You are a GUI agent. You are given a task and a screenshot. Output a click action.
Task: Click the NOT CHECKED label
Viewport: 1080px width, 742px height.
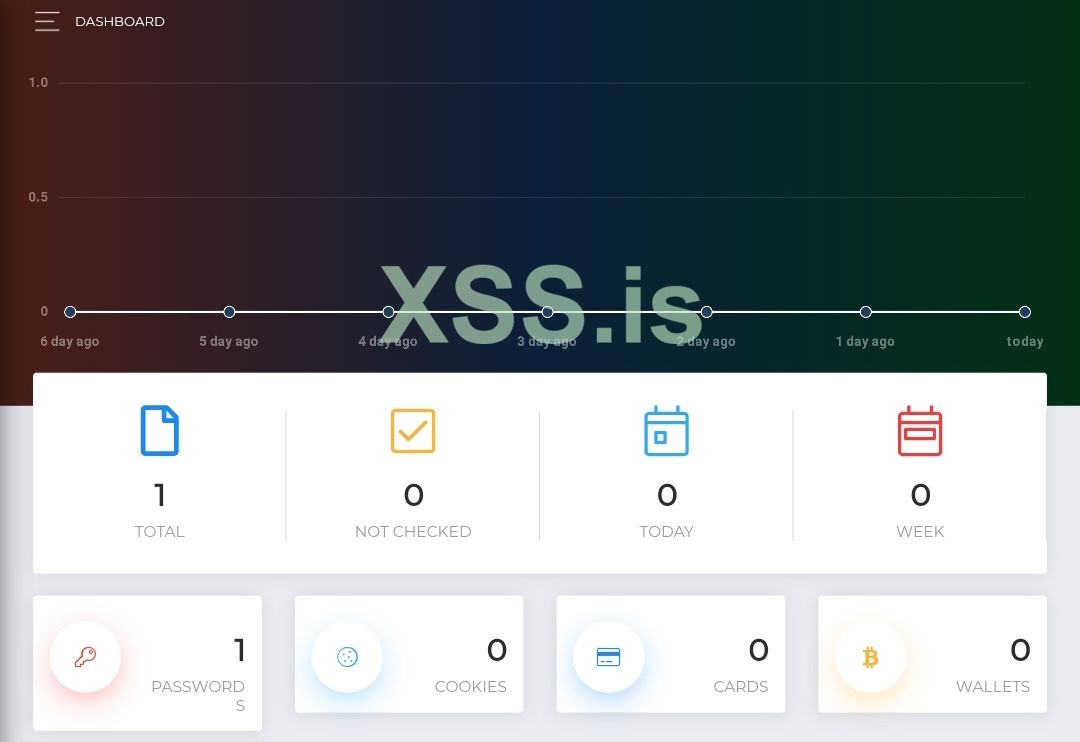tap(413, 531)
